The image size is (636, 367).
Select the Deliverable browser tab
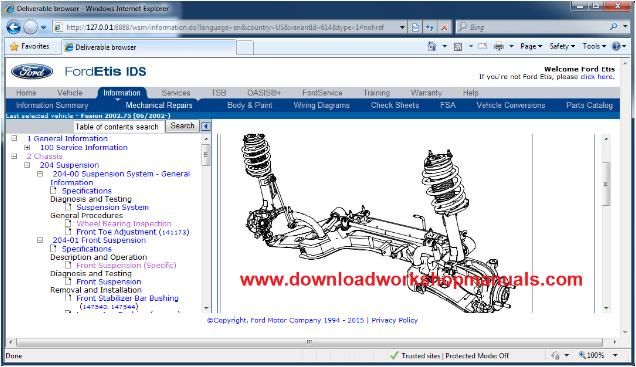click(x=148, y=47)
